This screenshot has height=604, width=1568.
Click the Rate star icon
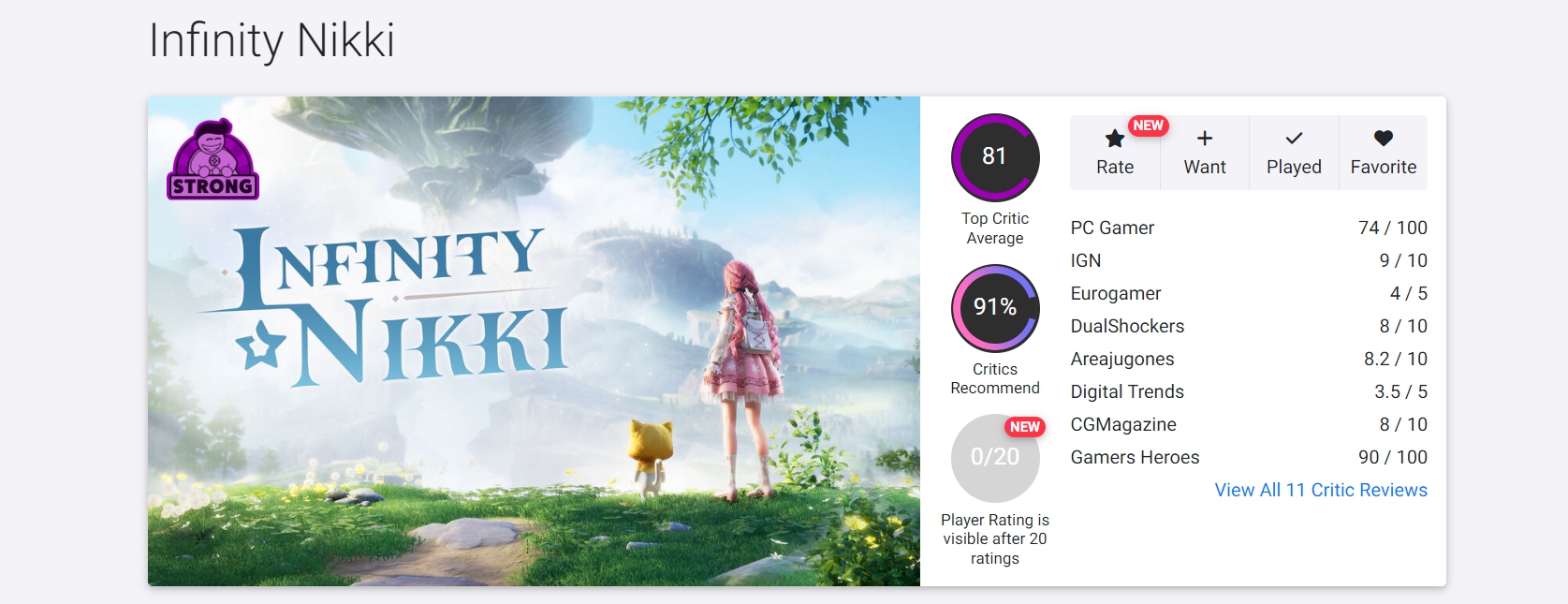(1114, 139)
